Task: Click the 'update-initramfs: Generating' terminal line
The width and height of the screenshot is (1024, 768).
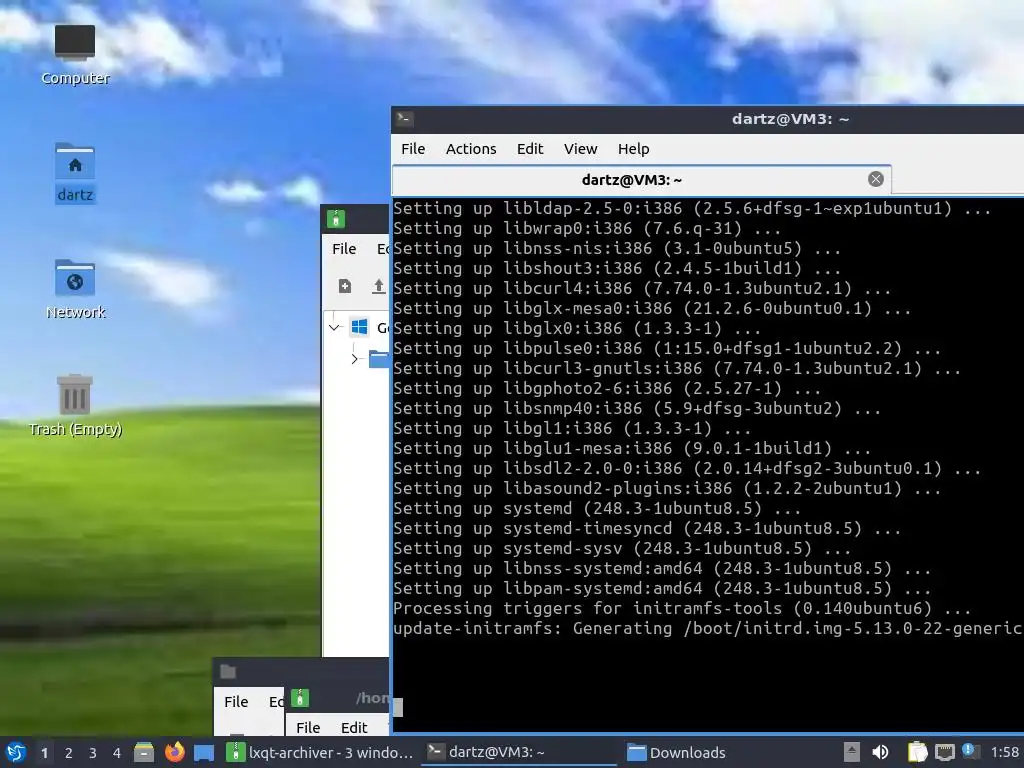Action: pos(708,628)
